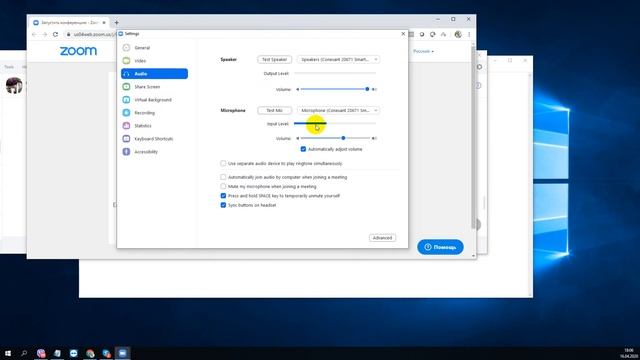The image size is (640, 360).
Task: Enable separate audio device for ringtone
Action: point(223,163)
